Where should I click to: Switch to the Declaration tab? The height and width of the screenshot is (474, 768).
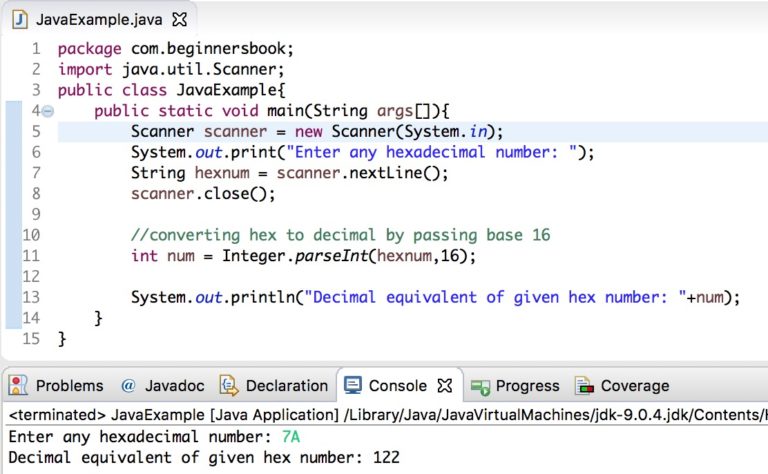click(287, 386)
